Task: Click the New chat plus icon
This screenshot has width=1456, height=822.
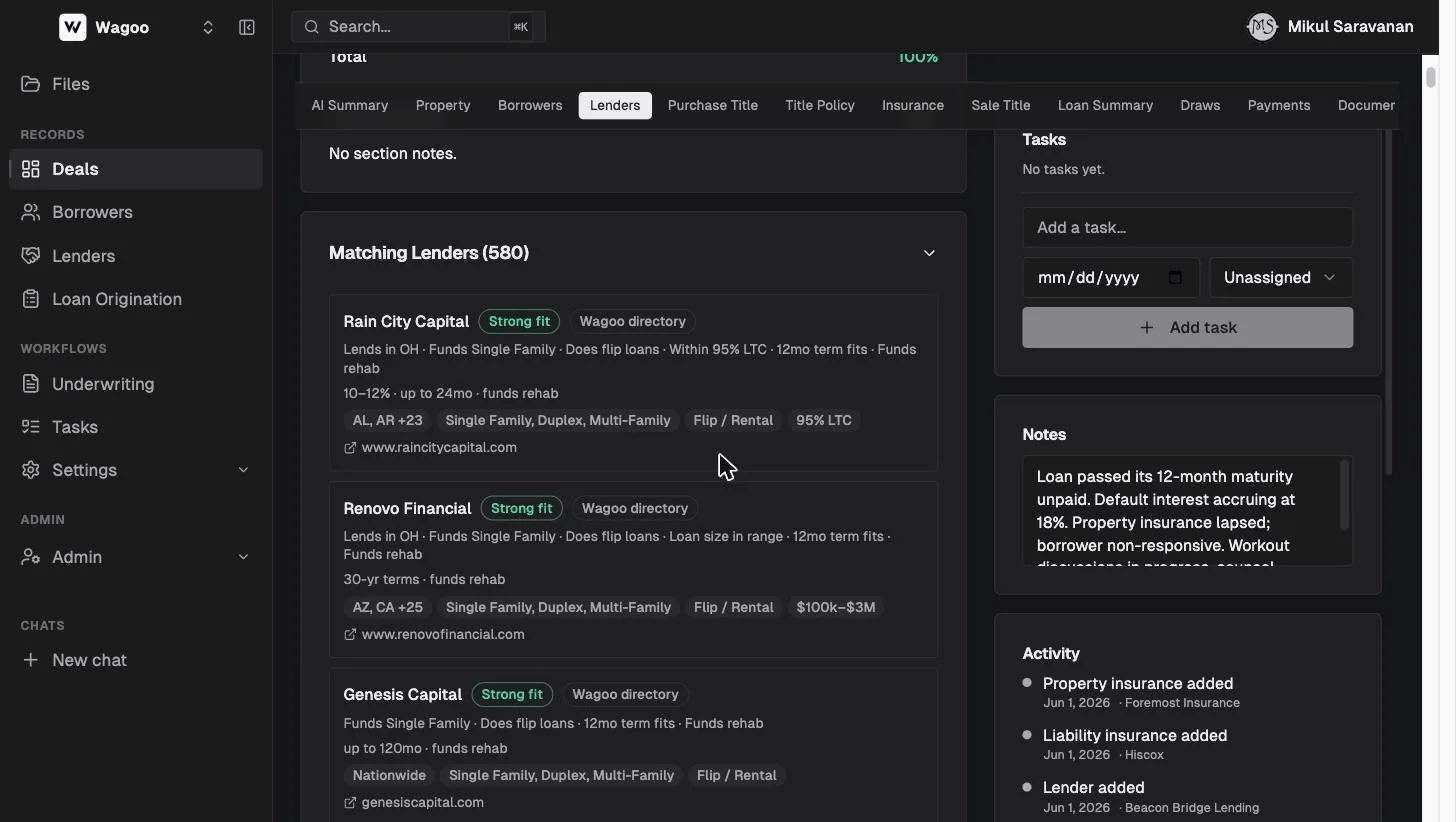Action: point(31,660)
